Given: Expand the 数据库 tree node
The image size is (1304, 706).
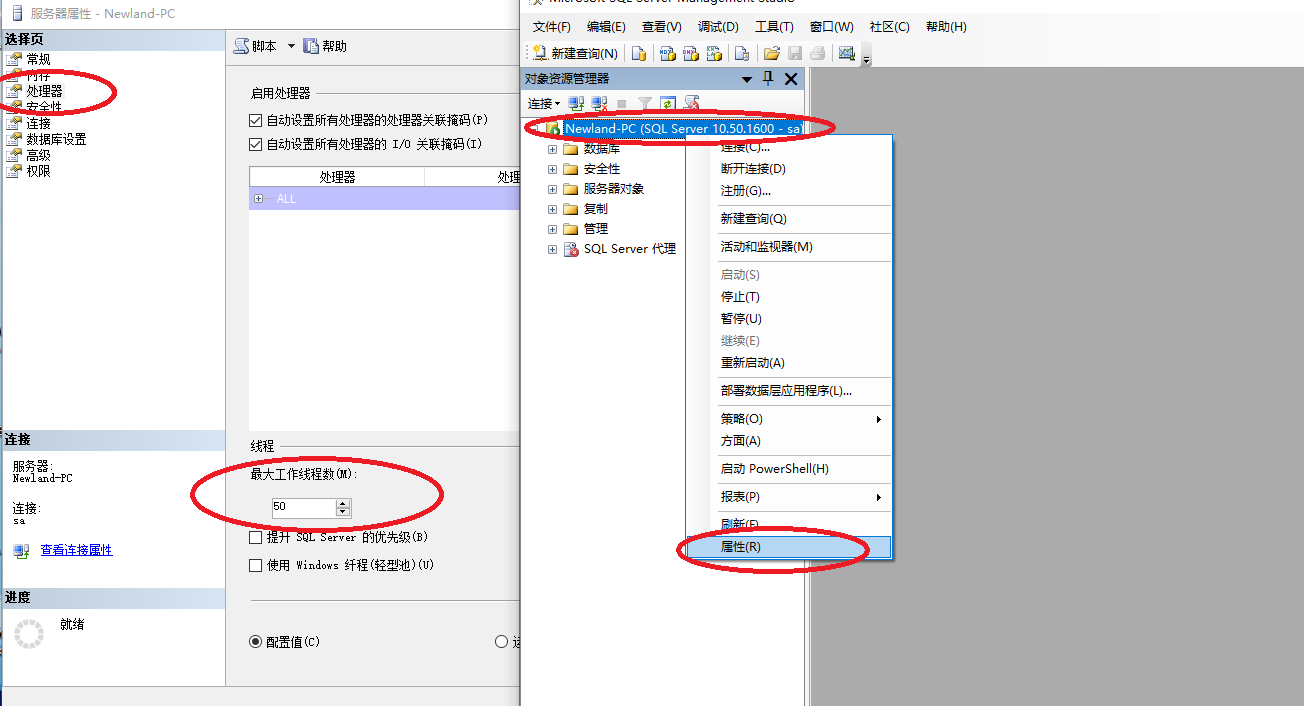Looking at the screenshot, I should tap(552, 149).
